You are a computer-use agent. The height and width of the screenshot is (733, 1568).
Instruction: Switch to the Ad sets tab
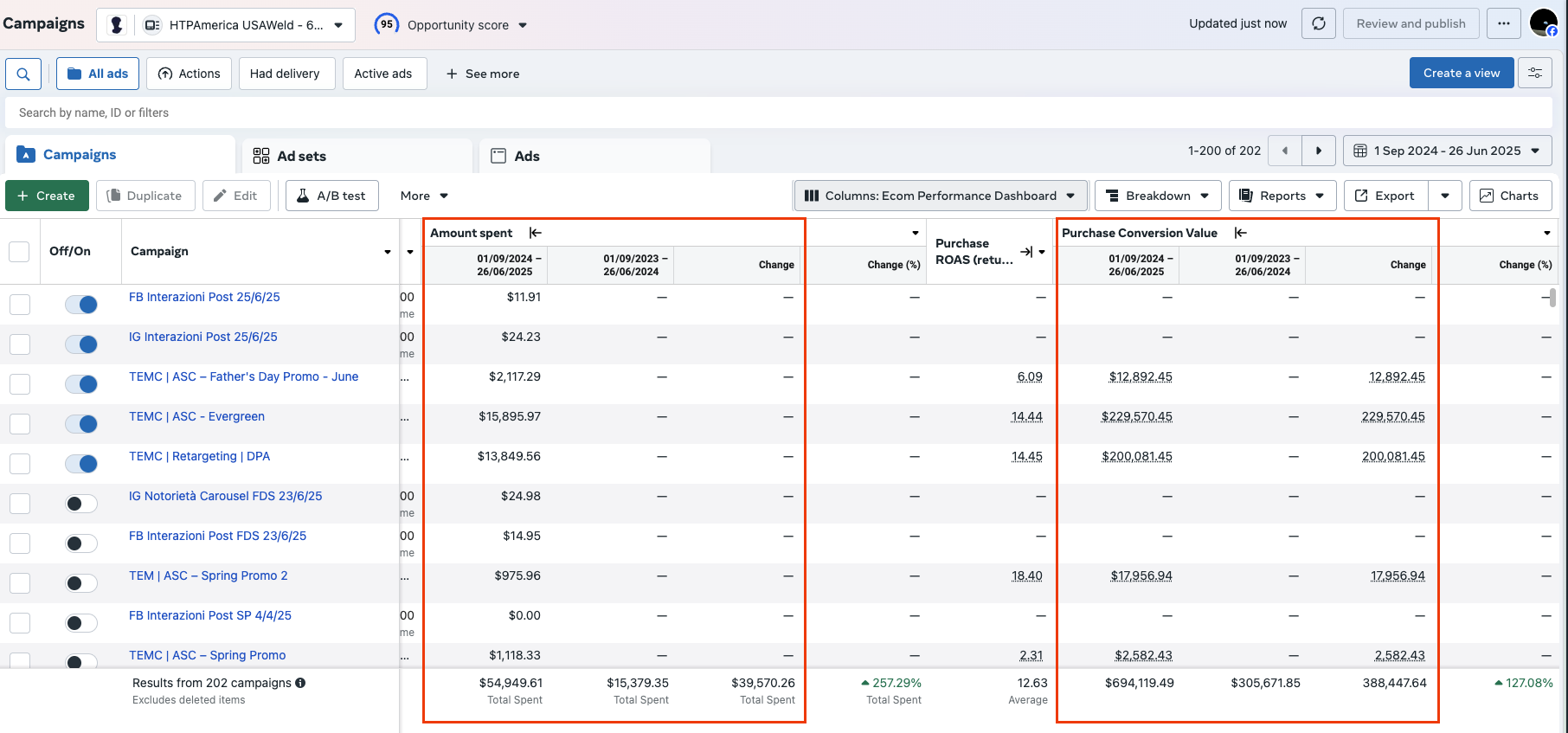point(301,156)
